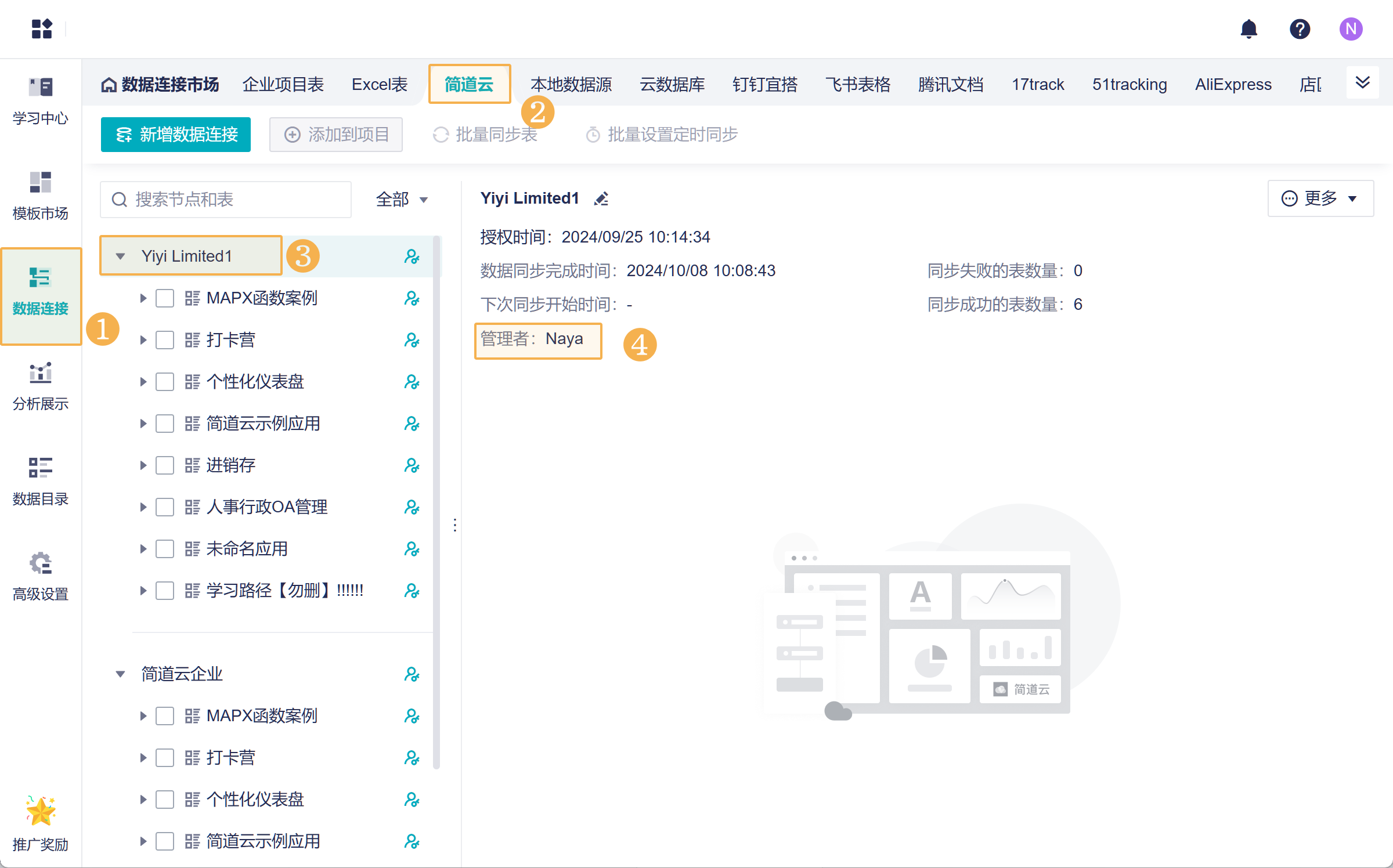
Task: Collapse the 简道云企业 tree node
Action: pos(120,674)
